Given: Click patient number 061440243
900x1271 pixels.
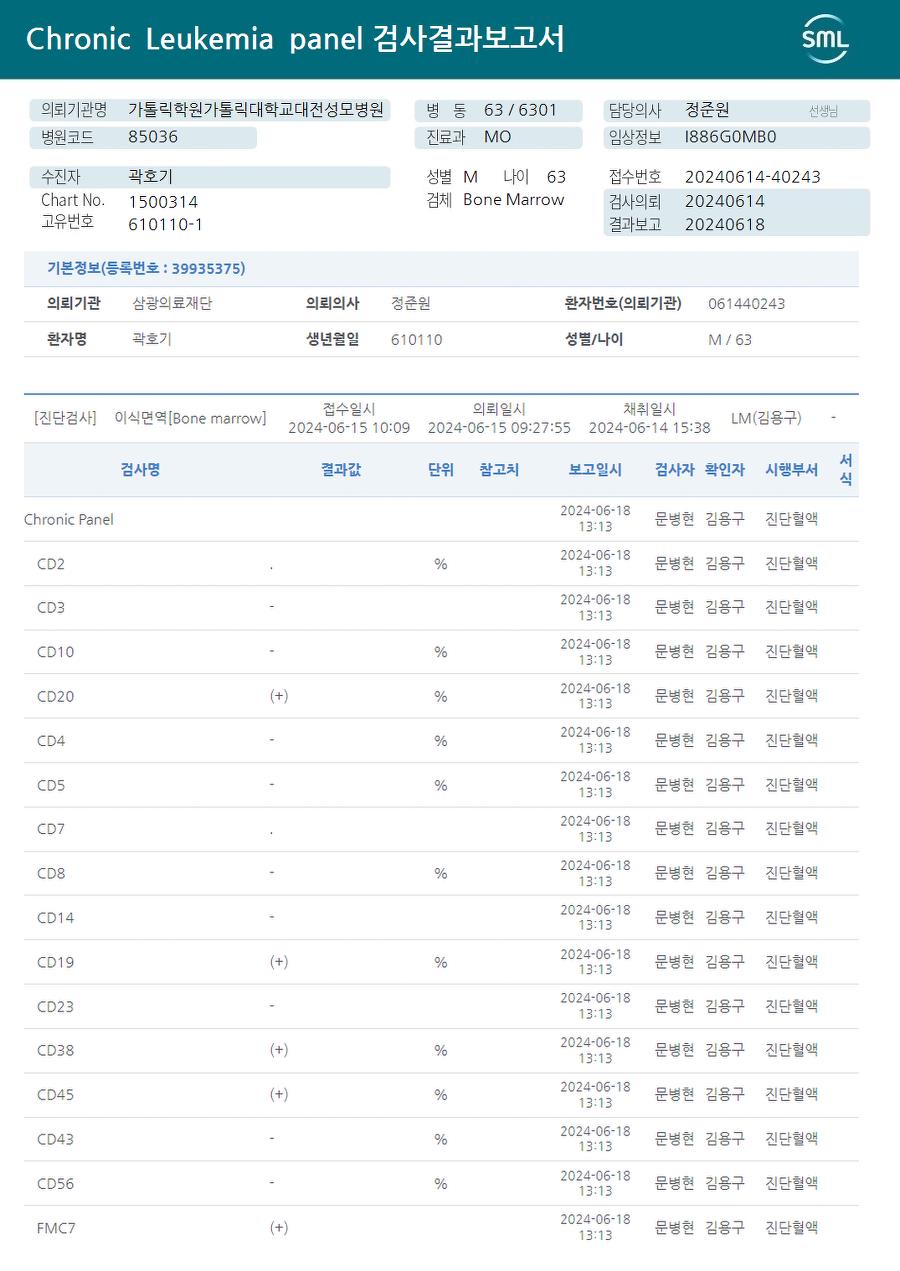Looking at the screenshot, I should pyautogui.click(x=746, y=303).
